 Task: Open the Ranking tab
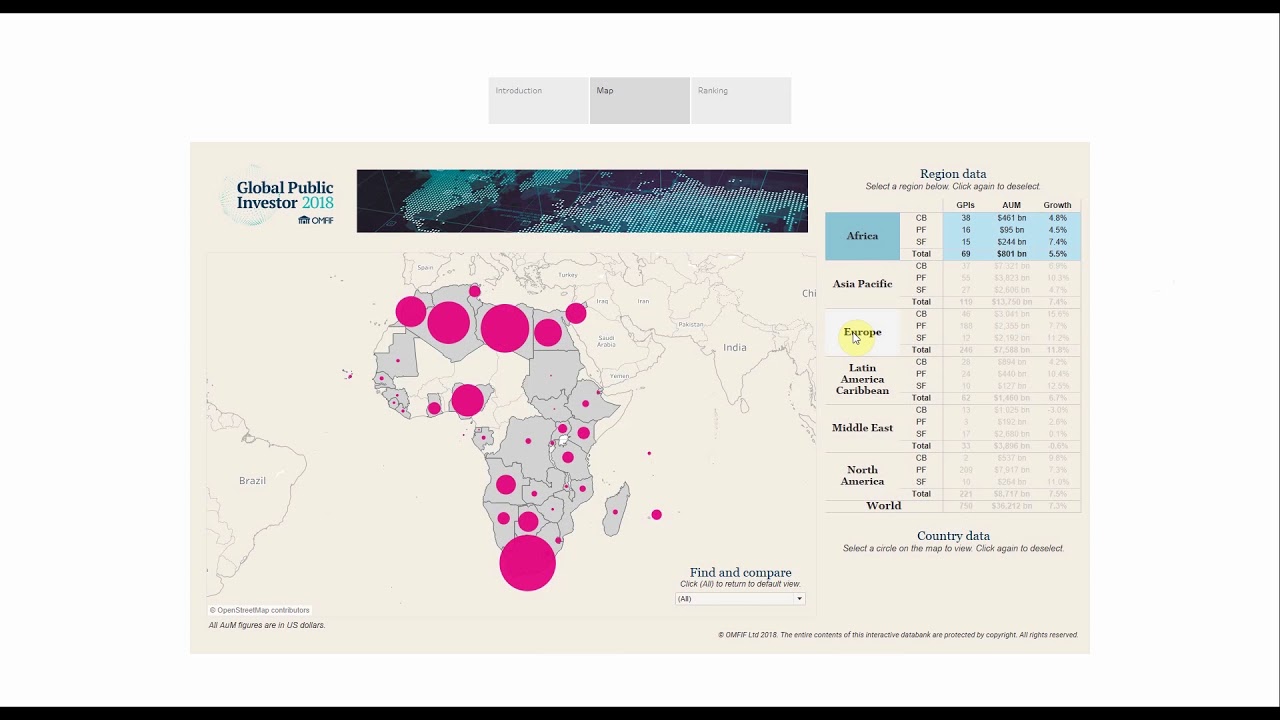click(741, 100)
